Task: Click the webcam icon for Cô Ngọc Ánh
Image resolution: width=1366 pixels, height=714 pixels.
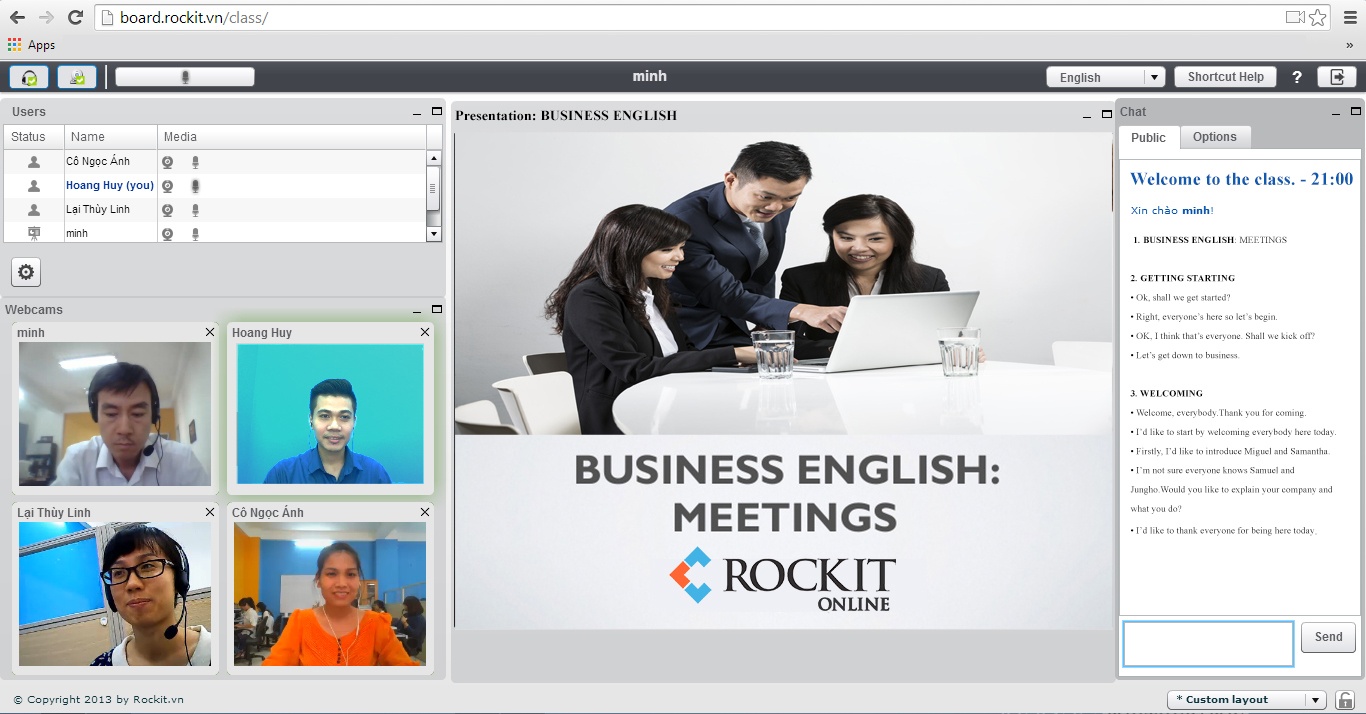Action: pyautogui.click(x=169, y=162)
